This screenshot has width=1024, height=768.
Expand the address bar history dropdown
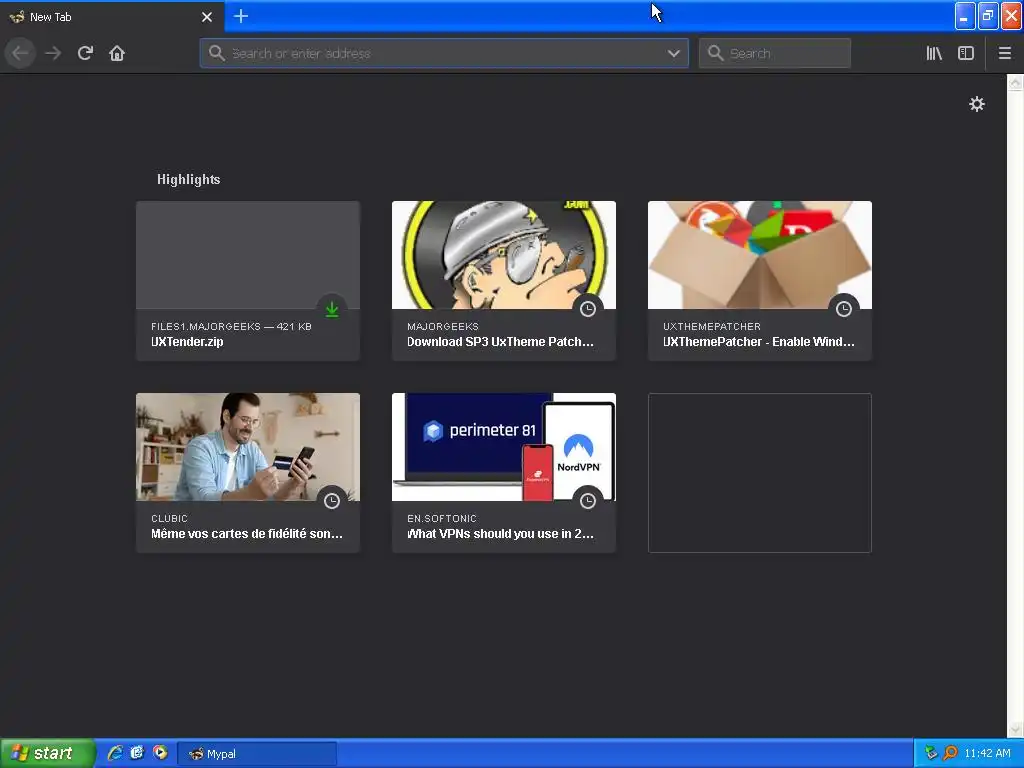click(673, 53)
